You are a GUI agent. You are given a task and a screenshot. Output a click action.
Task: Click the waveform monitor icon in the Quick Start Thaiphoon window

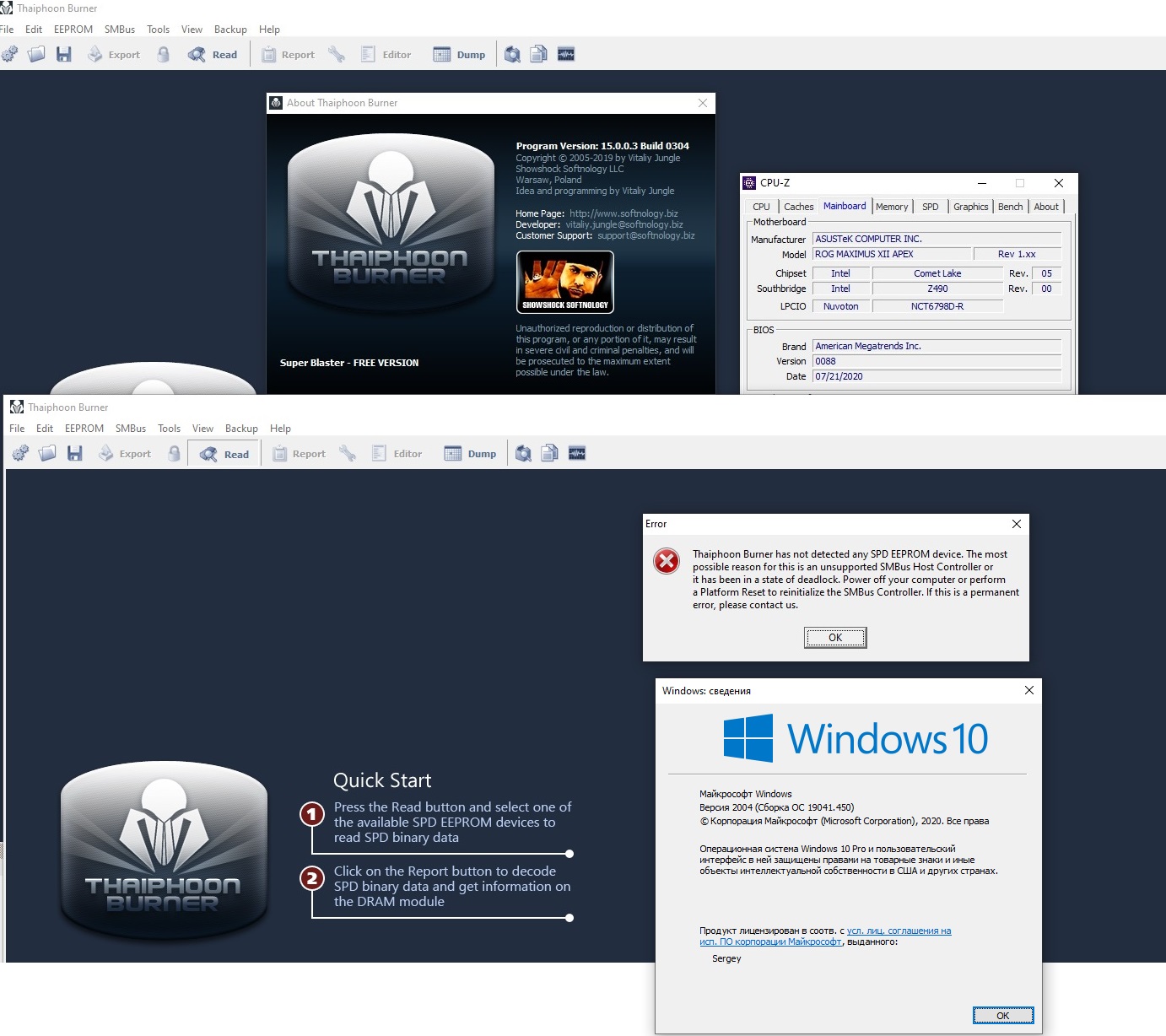tap(577, 454)
